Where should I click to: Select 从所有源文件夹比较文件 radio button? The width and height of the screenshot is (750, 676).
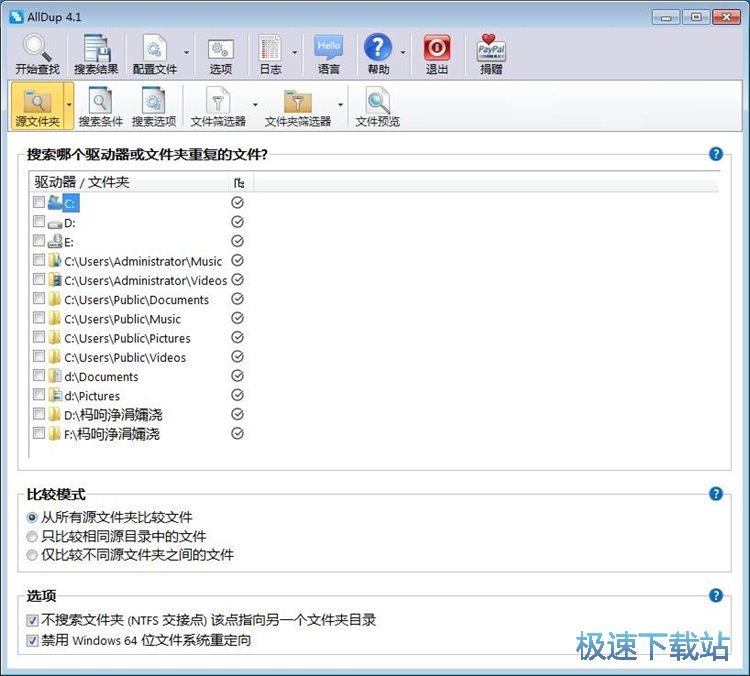pyautogui.click(x=32, y=517)
